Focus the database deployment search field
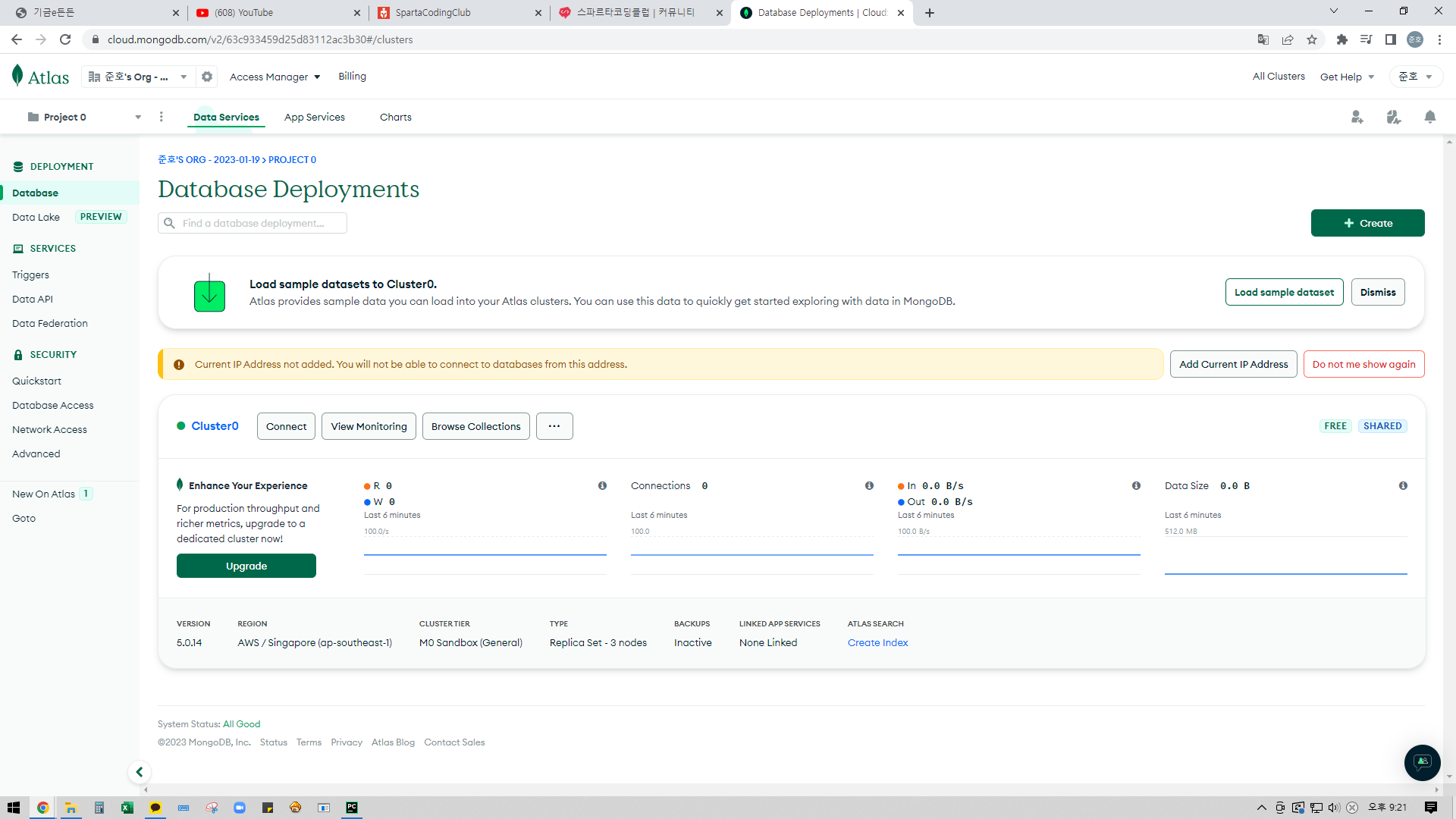Screen dimensions: 1456x819 (253, 223)
